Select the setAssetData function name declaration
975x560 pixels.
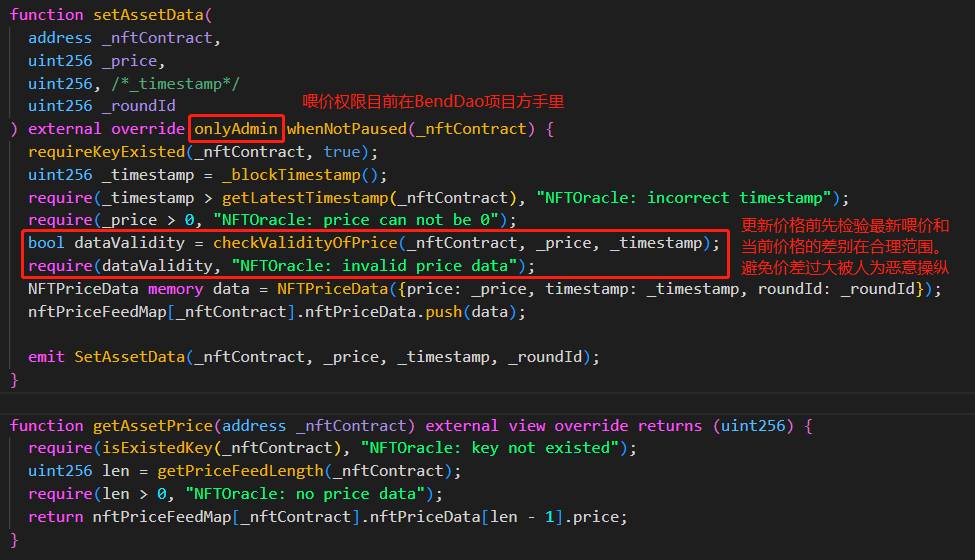point(148,15)
